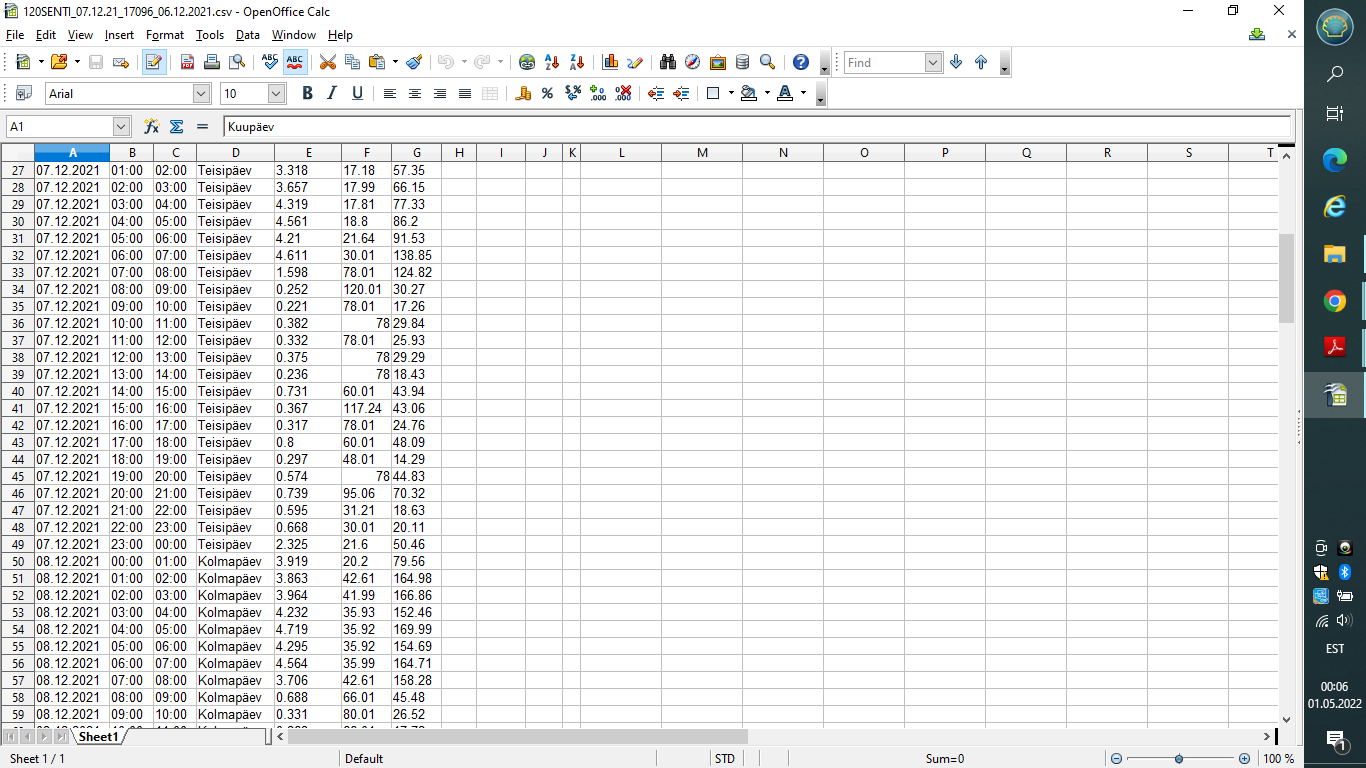Click the Sum icon in formula bar
Image resolution: width=1366 pixels, height=768 pixels.
pos(177,127)
